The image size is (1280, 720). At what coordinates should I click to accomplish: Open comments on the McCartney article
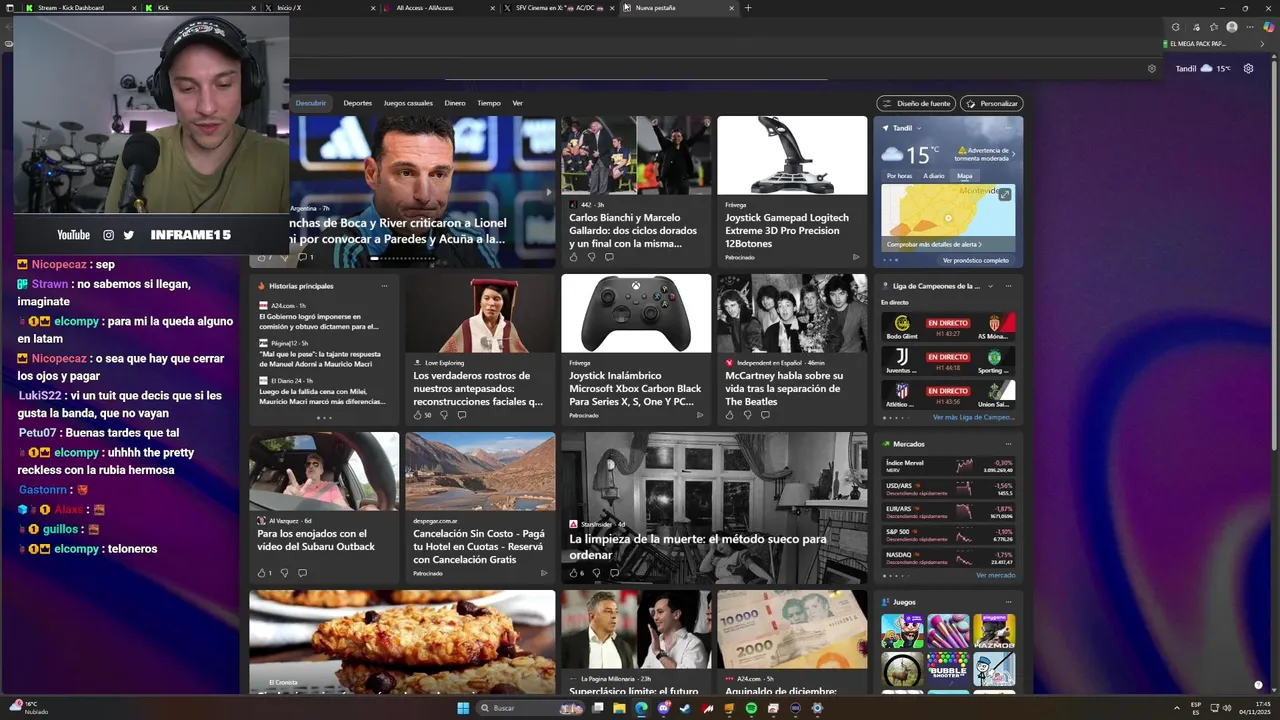pos(765,415)
